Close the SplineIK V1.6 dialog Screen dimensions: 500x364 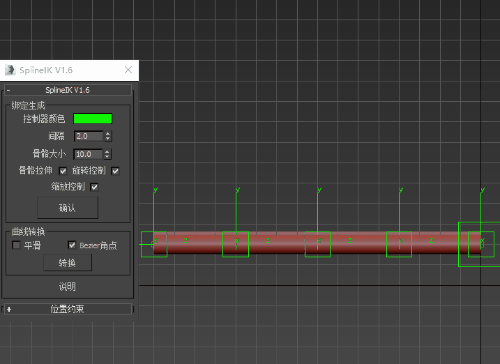[128, 70]
